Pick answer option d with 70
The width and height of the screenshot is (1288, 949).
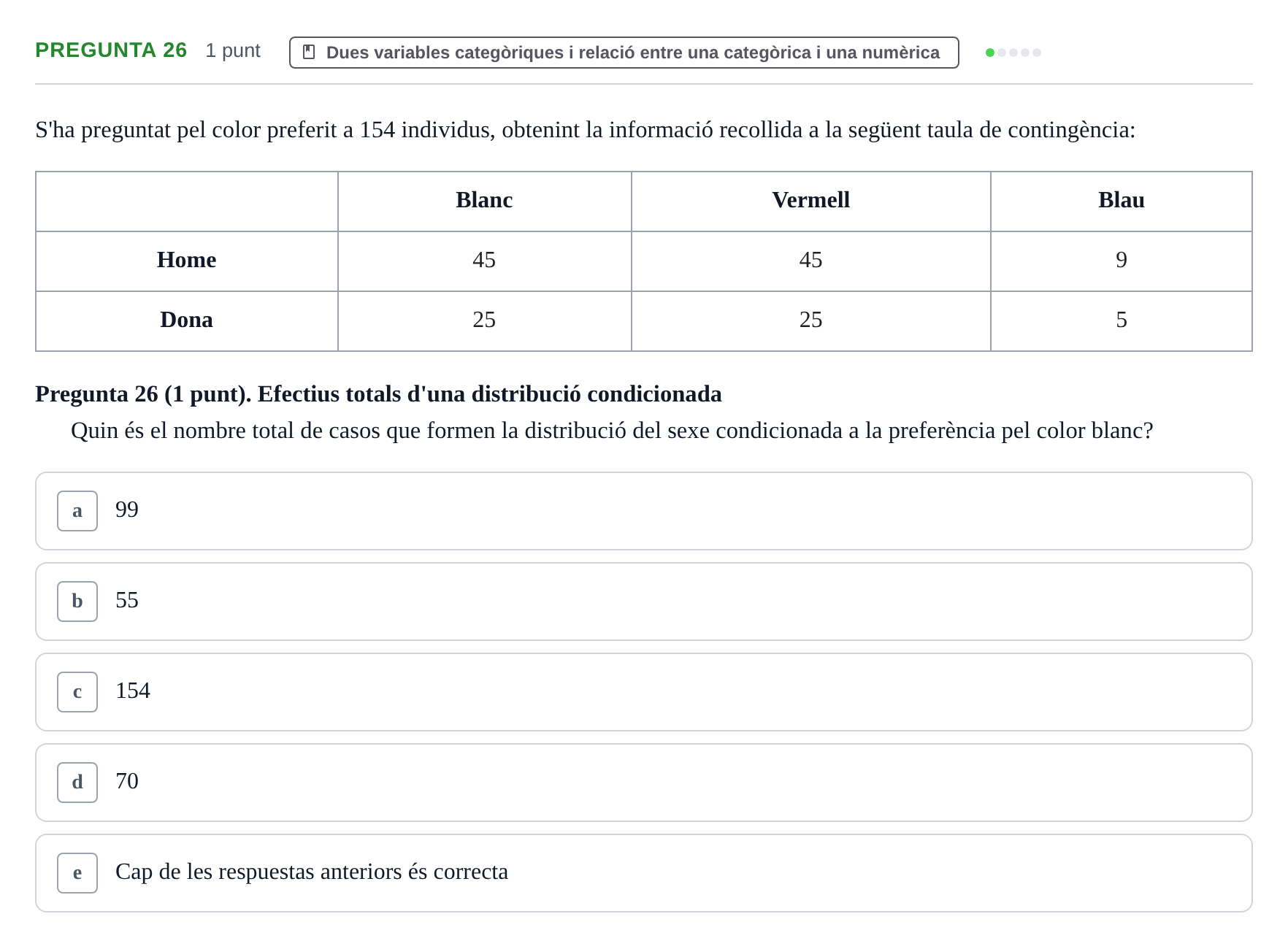coord(643,783)
